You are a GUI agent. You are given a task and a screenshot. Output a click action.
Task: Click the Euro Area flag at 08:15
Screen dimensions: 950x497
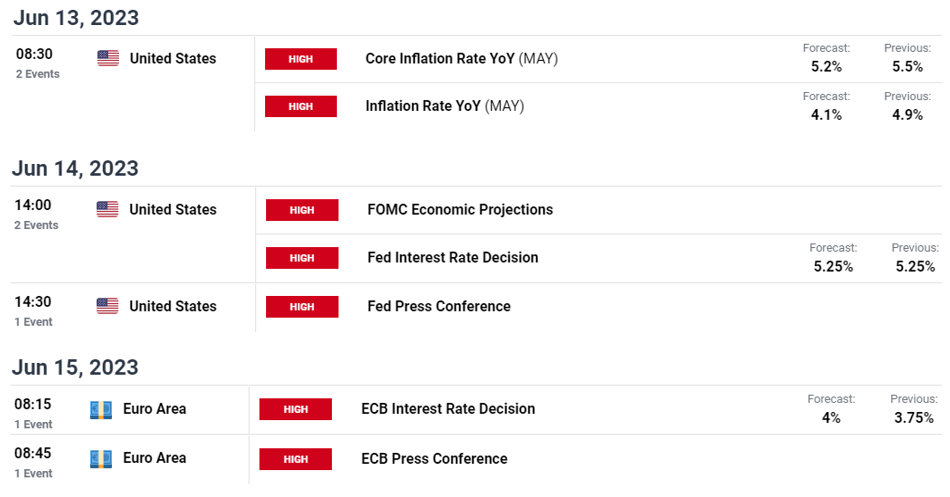coord(101,410)
